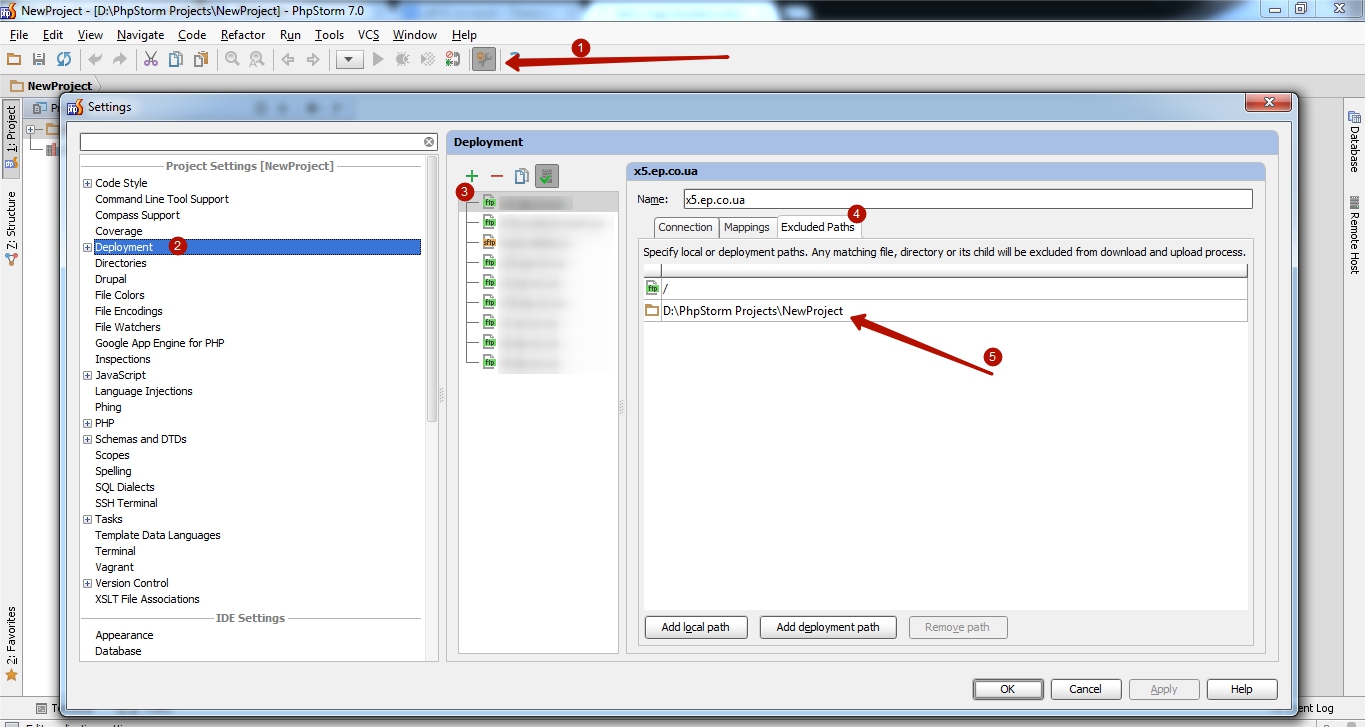Image resolution: width=1365 pixels, height=727 pixels.
Task: Open the Structure tool window tab
Action: click(11, 228)
